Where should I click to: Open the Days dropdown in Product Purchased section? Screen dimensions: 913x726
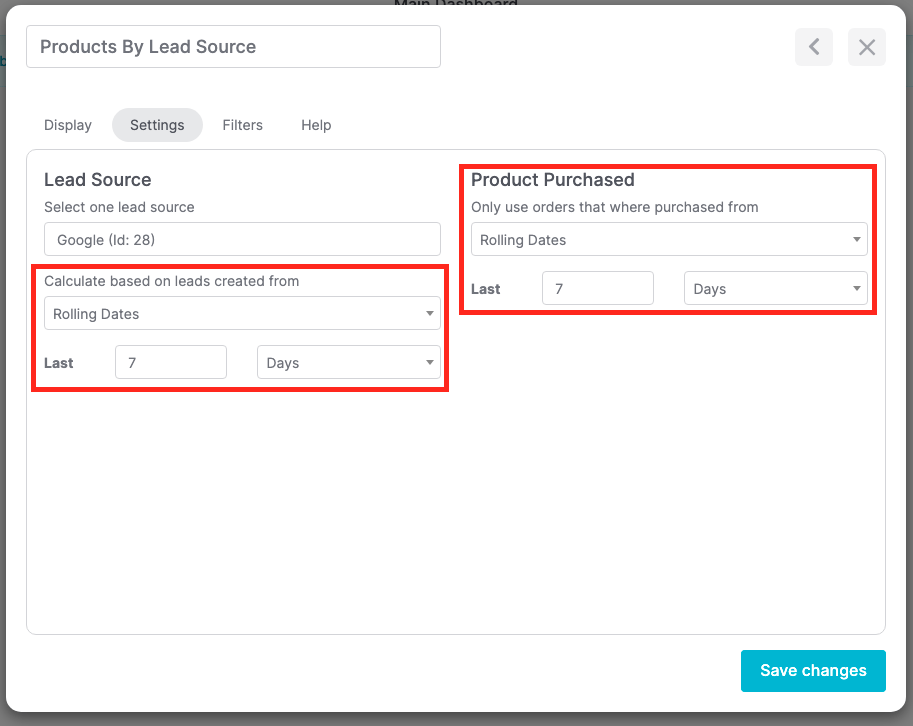tap(775, 289)
